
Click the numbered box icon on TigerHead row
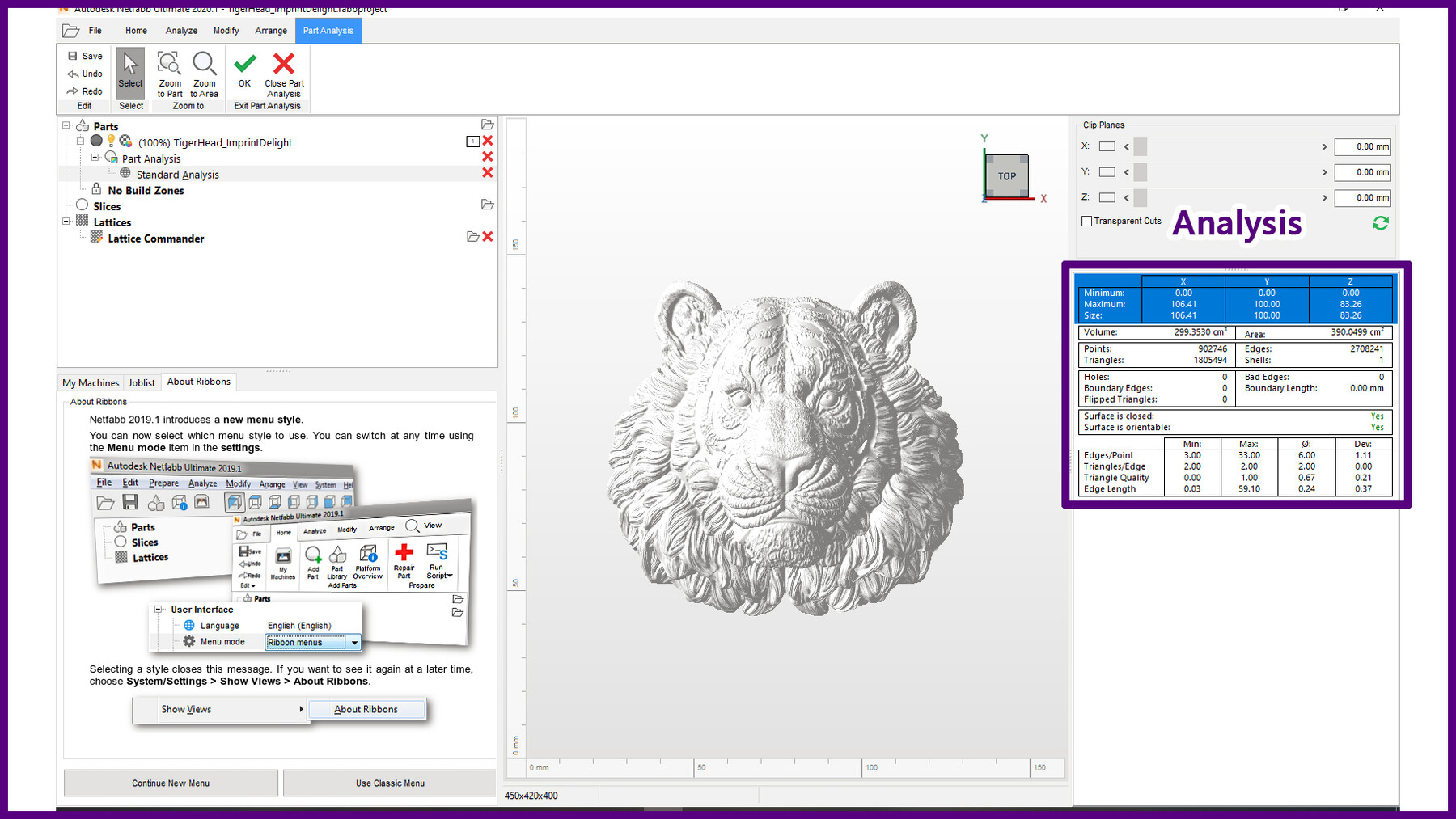[473, 141]
